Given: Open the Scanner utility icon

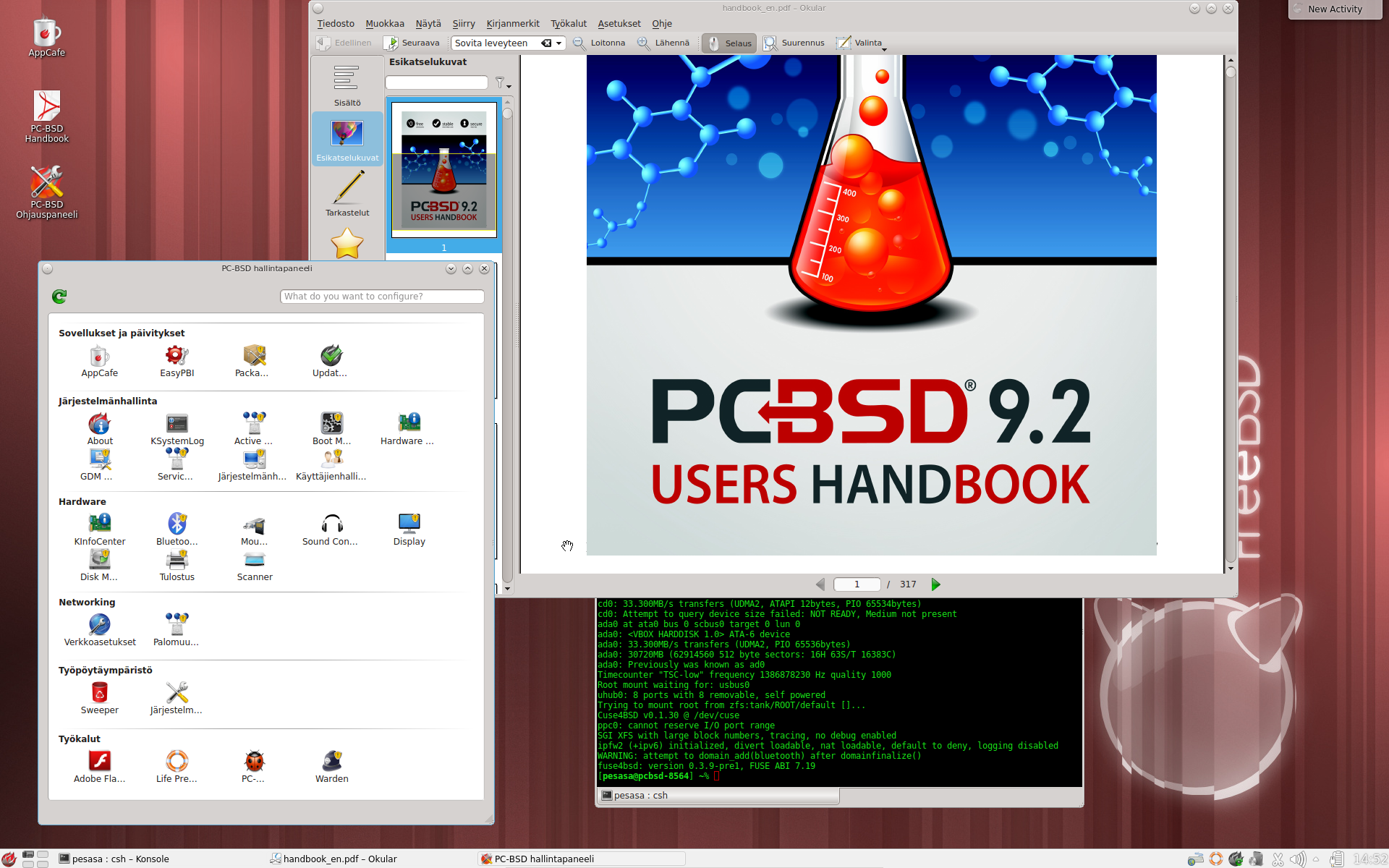Looking at the screenshot, I should pyautogui.click(x=254, y=565).
